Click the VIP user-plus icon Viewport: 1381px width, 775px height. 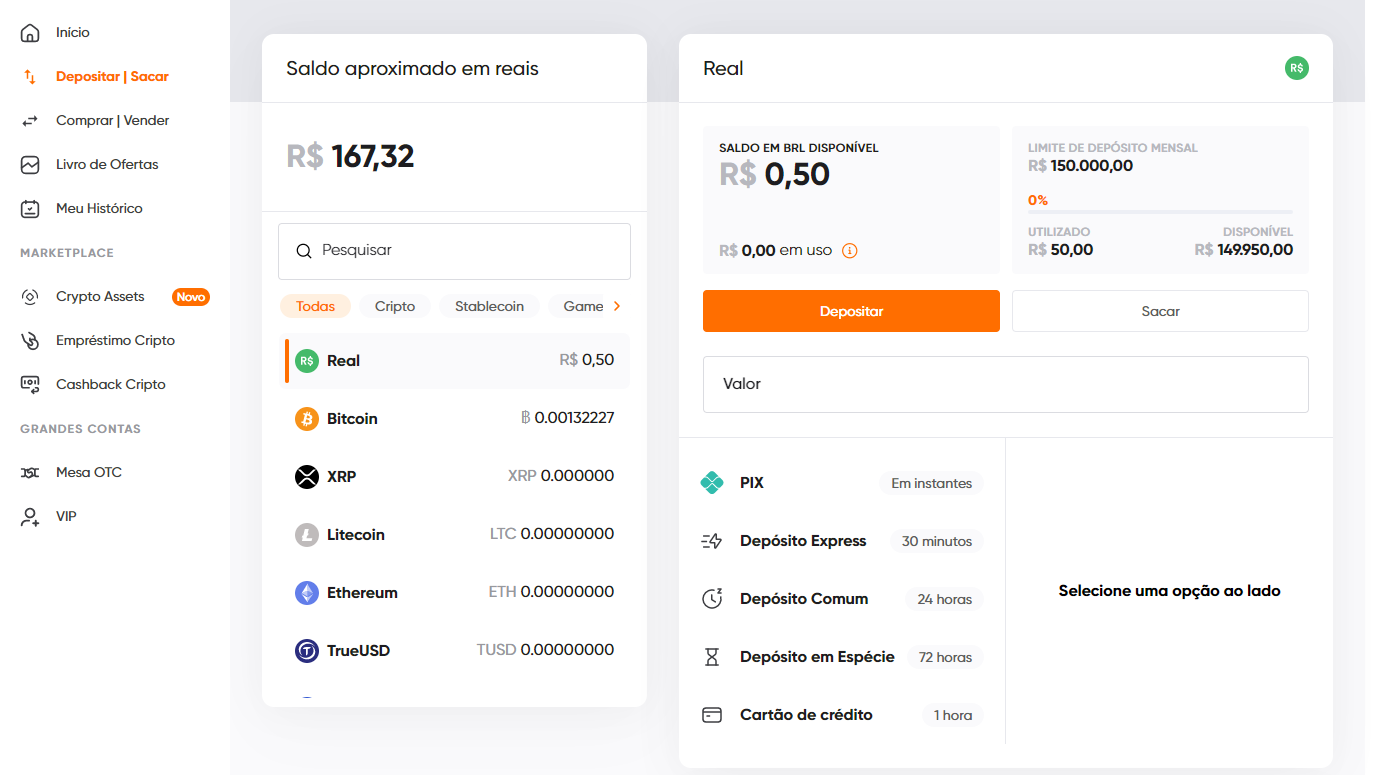[30, 517]
